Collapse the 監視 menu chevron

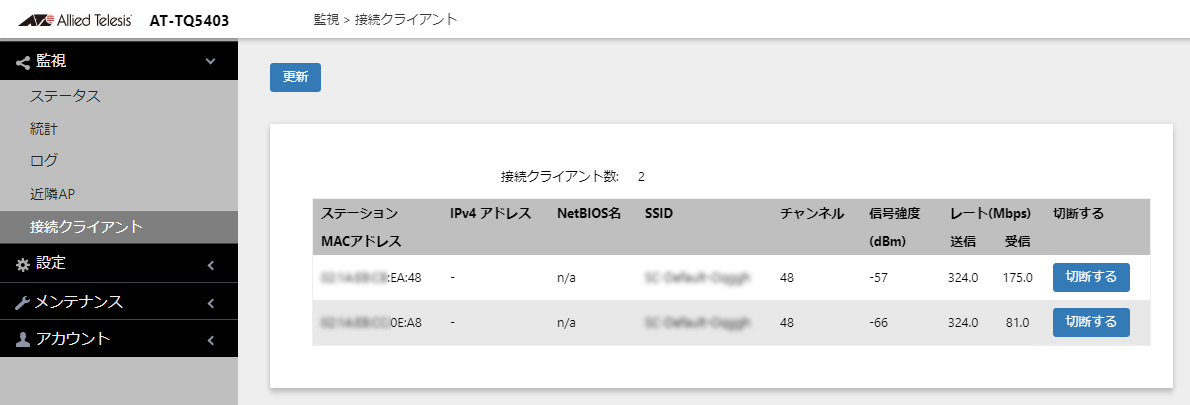pyautogui.click(x=210, y=61)
